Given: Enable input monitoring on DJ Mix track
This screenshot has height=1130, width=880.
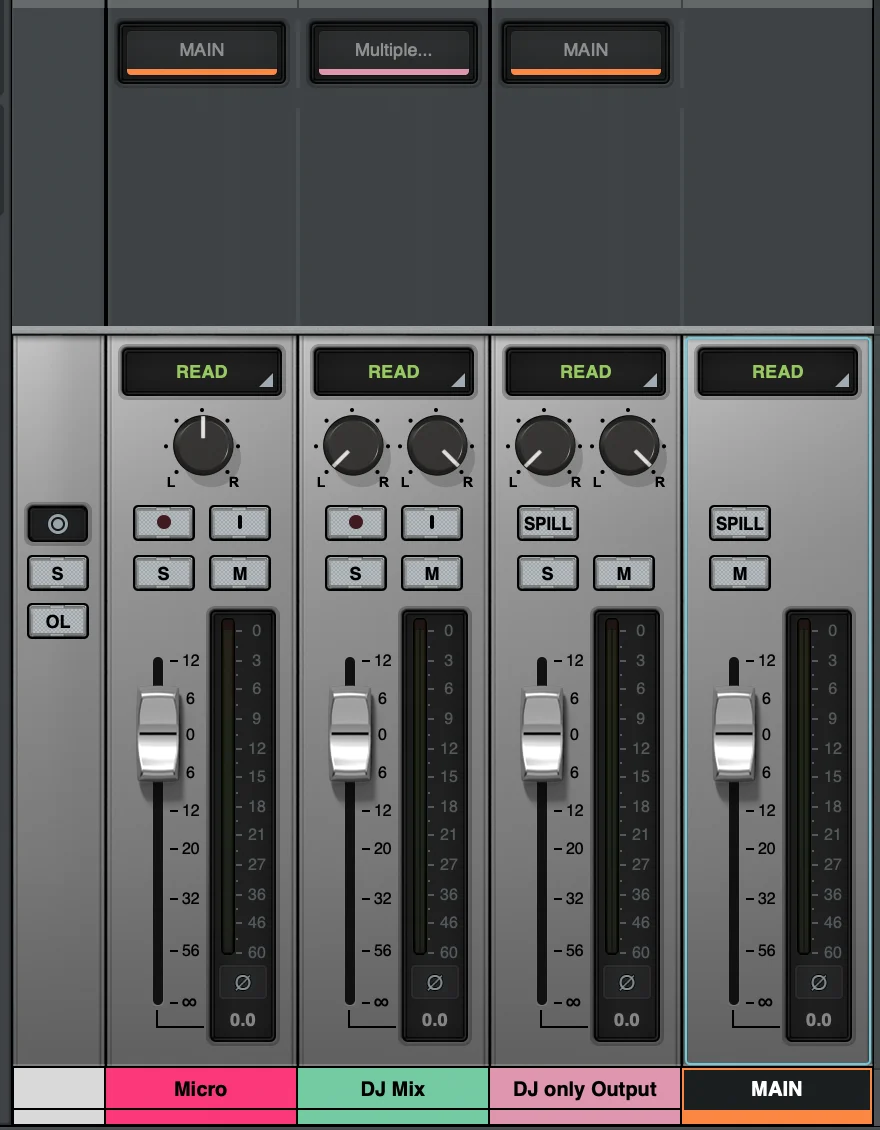Looking at the screenshot, I should click(x=432, y=522).
